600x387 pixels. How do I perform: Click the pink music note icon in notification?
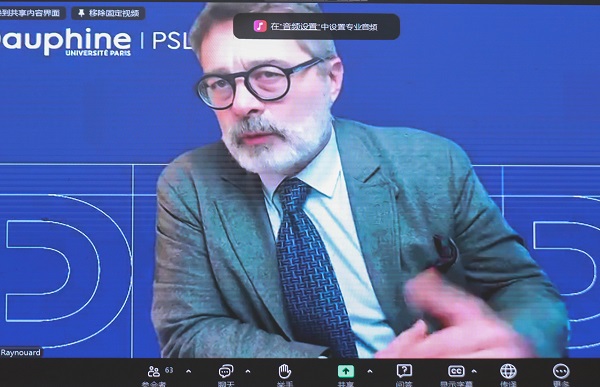(x=260, y=26)
